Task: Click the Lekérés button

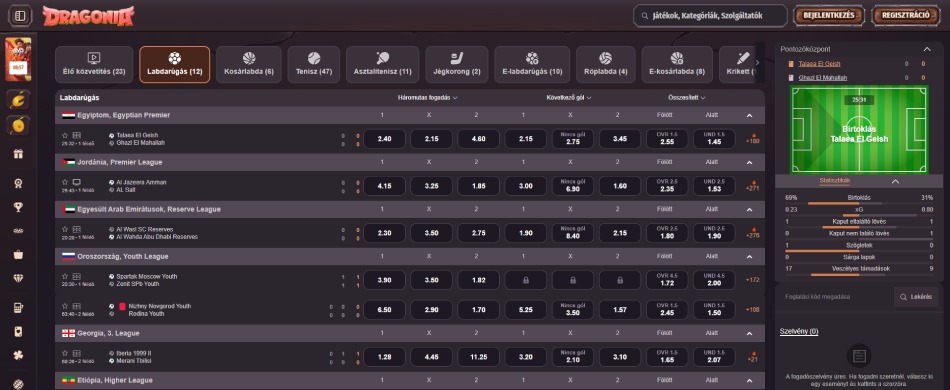Action: (916, 297)
